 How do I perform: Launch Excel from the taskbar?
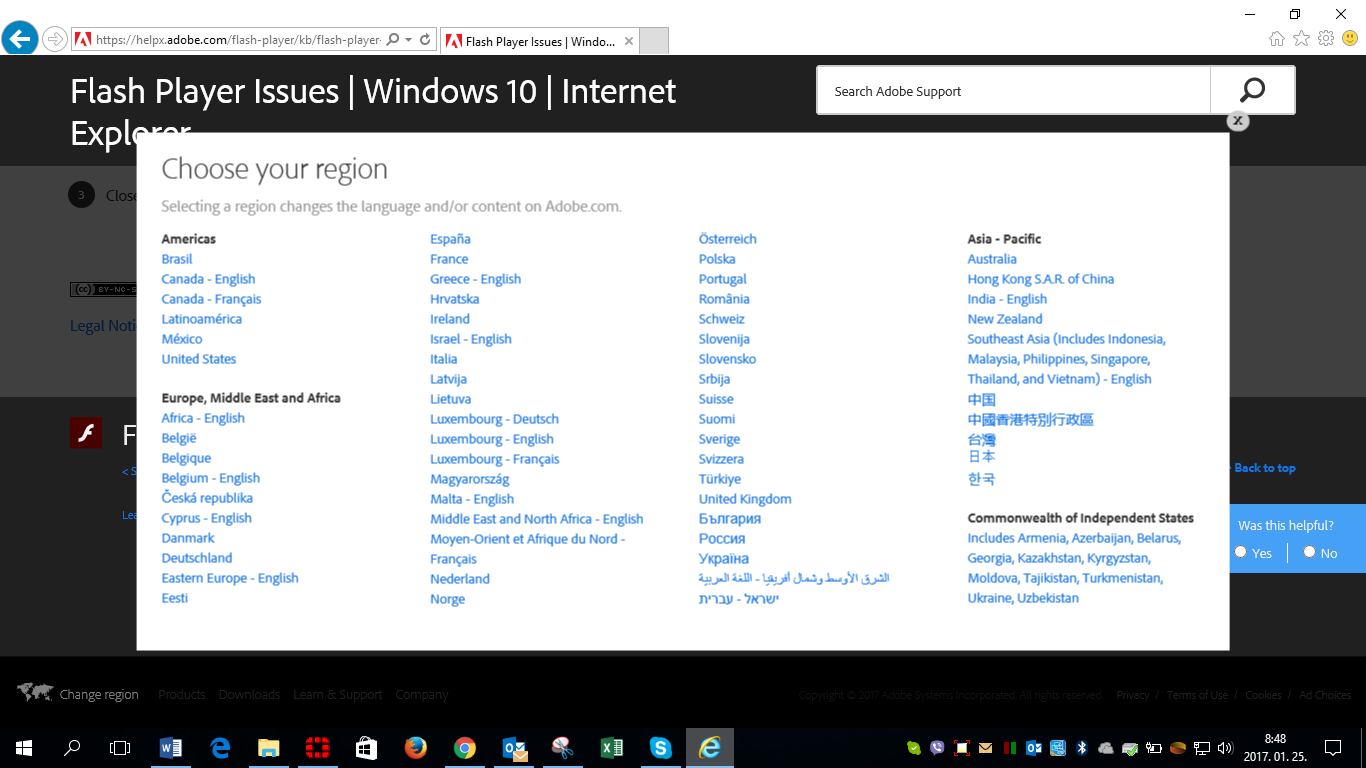click(611, 748)
